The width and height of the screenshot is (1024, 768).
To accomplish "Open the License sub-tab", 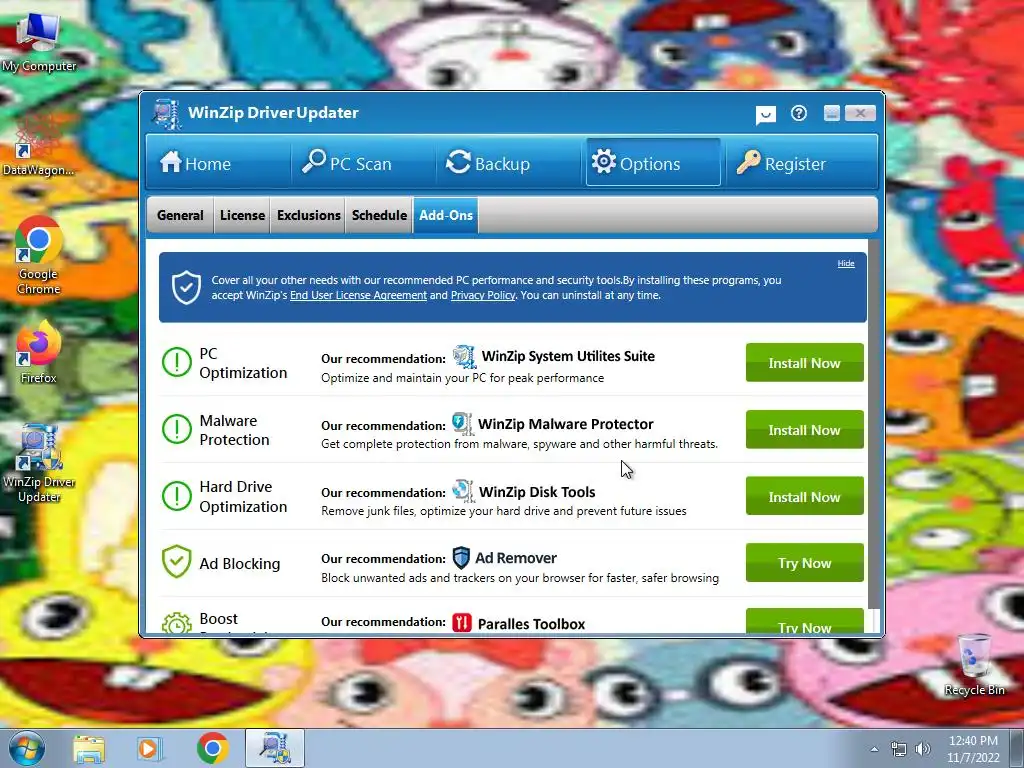I will (242, 215).
